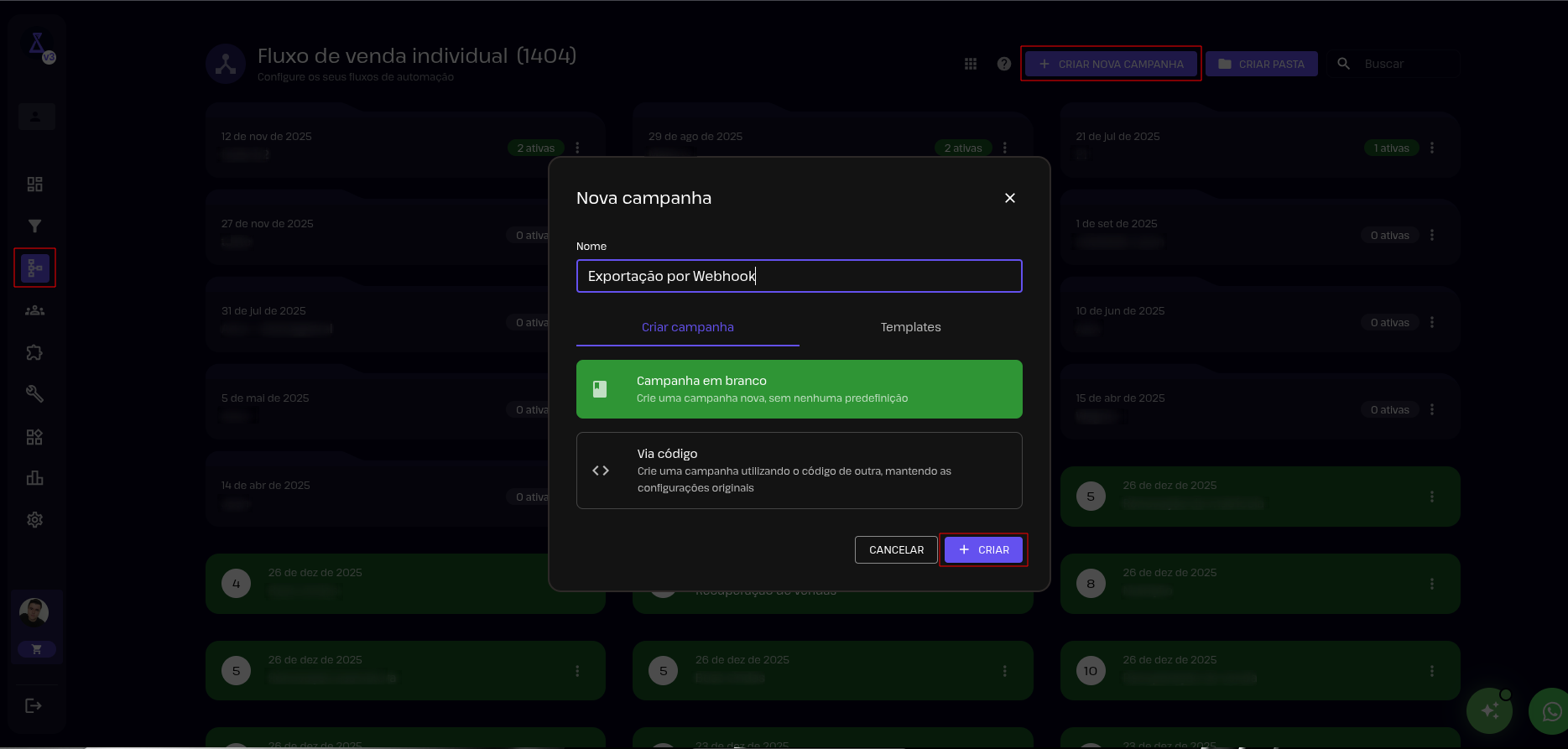Select the Criar campanha tab
The height and width of the screenshot is (749, 1568).
click(x=687, y=327)
